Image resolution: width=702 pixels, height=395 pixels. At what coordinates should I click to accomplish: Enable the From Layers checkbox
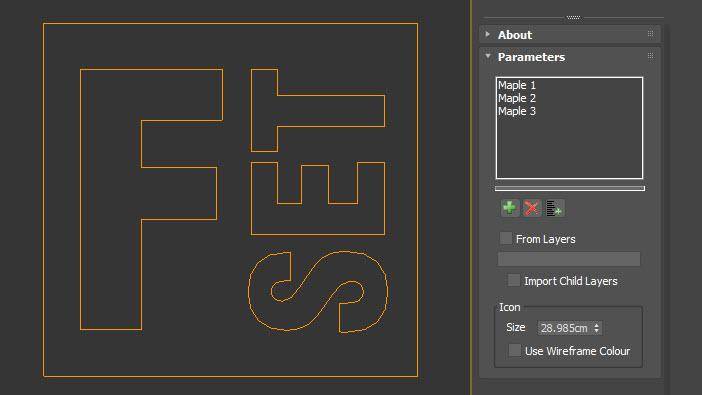pyautogui.click(x=506, y=238)
